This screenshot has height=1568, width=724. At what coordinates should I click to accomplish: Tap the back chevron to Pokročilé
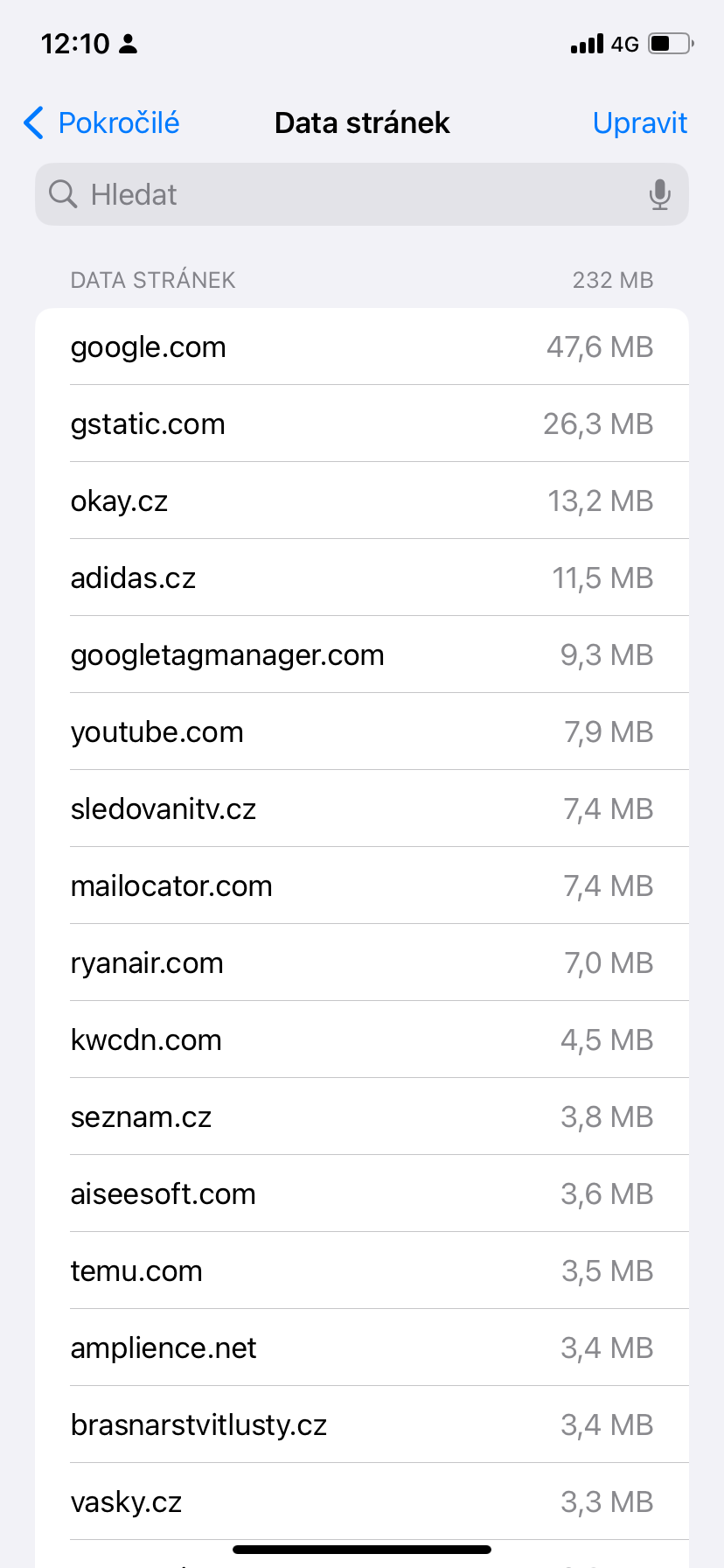[x=34, y=123]
